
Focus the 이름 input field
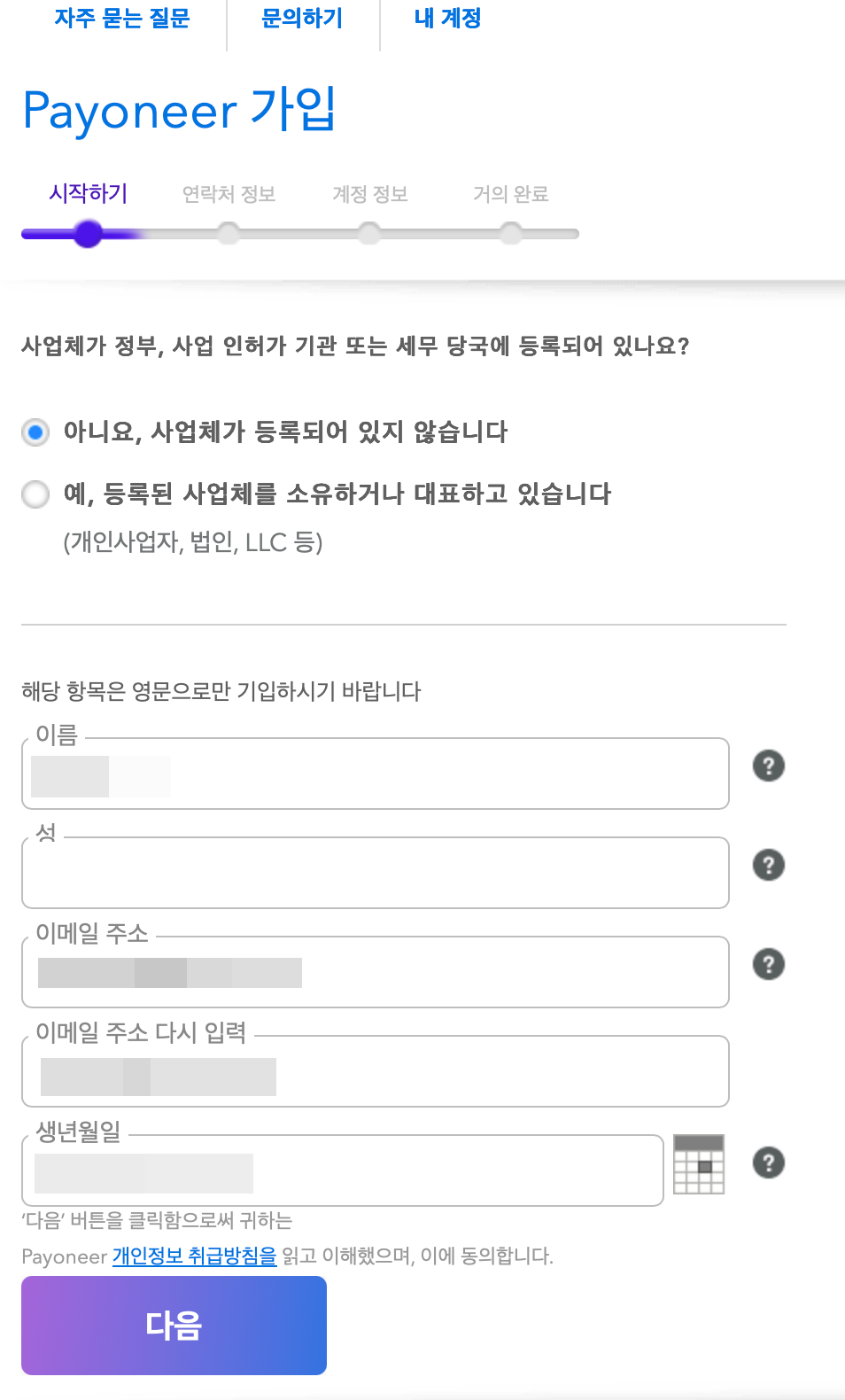click(376, 774)
